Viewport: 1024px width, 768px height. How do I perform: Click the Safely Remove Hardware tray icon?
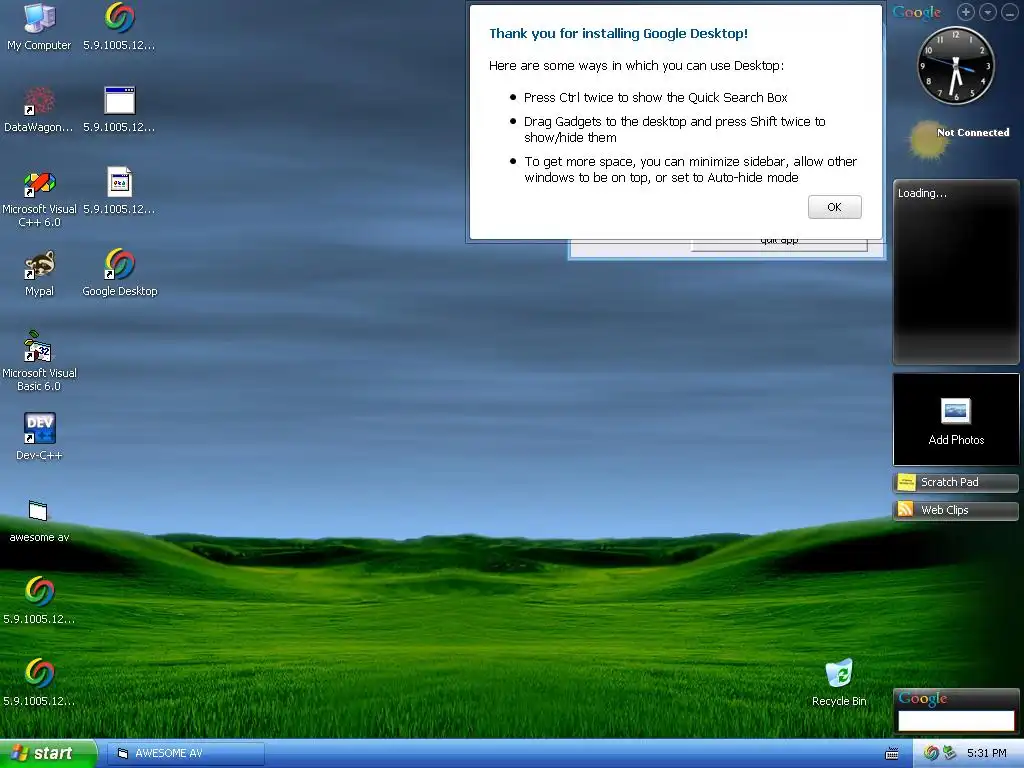click(x=949, y=754)
